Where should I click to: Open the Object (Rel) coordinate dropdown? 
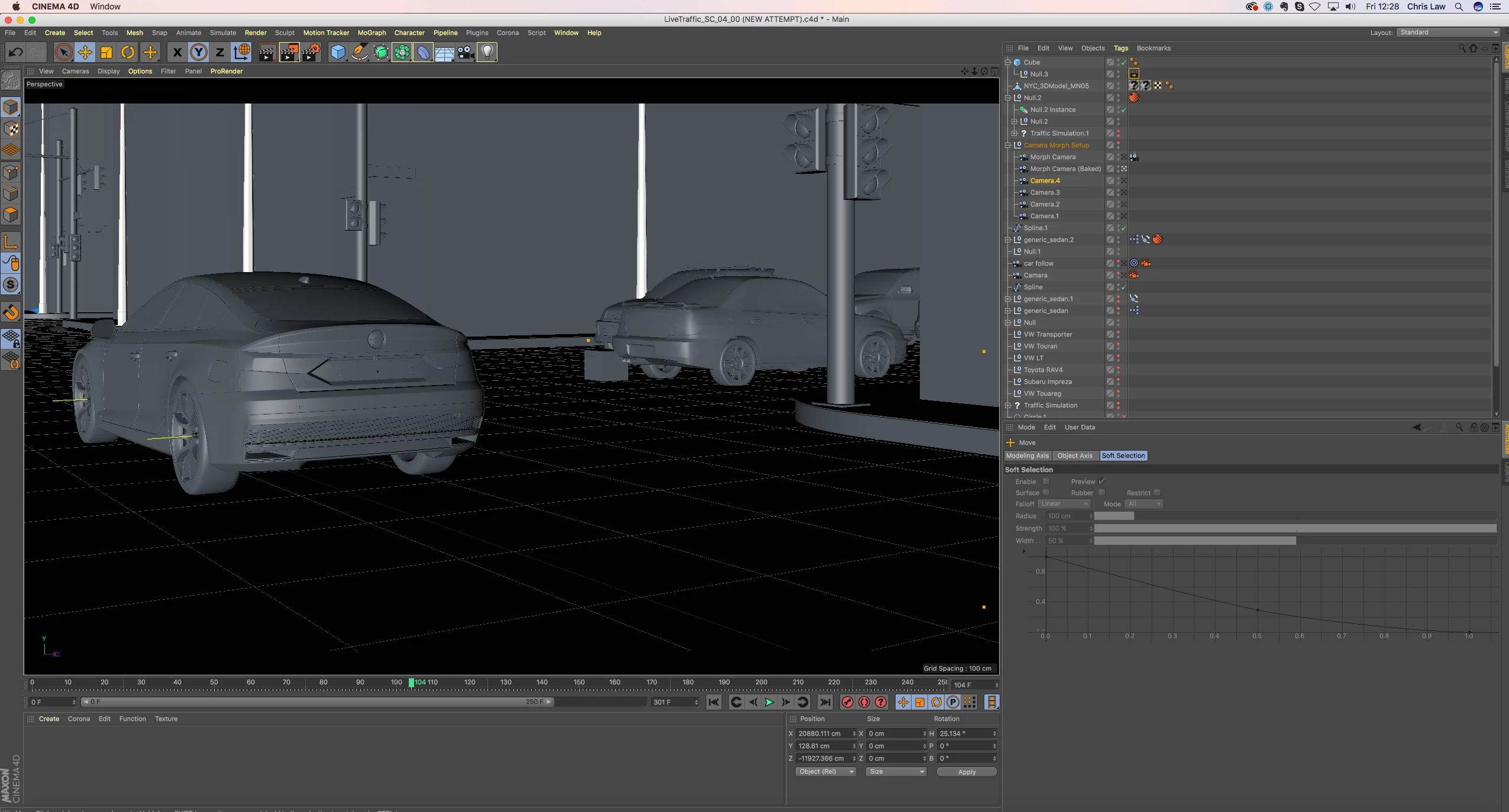(x=825, y=772)
